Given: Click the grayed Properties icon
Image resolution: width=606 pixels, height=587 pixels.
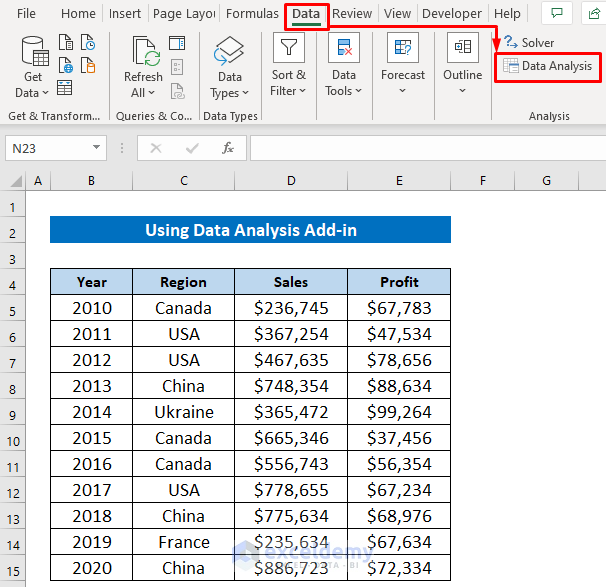Looking at the screenshot, I should (x=177, y=67).
